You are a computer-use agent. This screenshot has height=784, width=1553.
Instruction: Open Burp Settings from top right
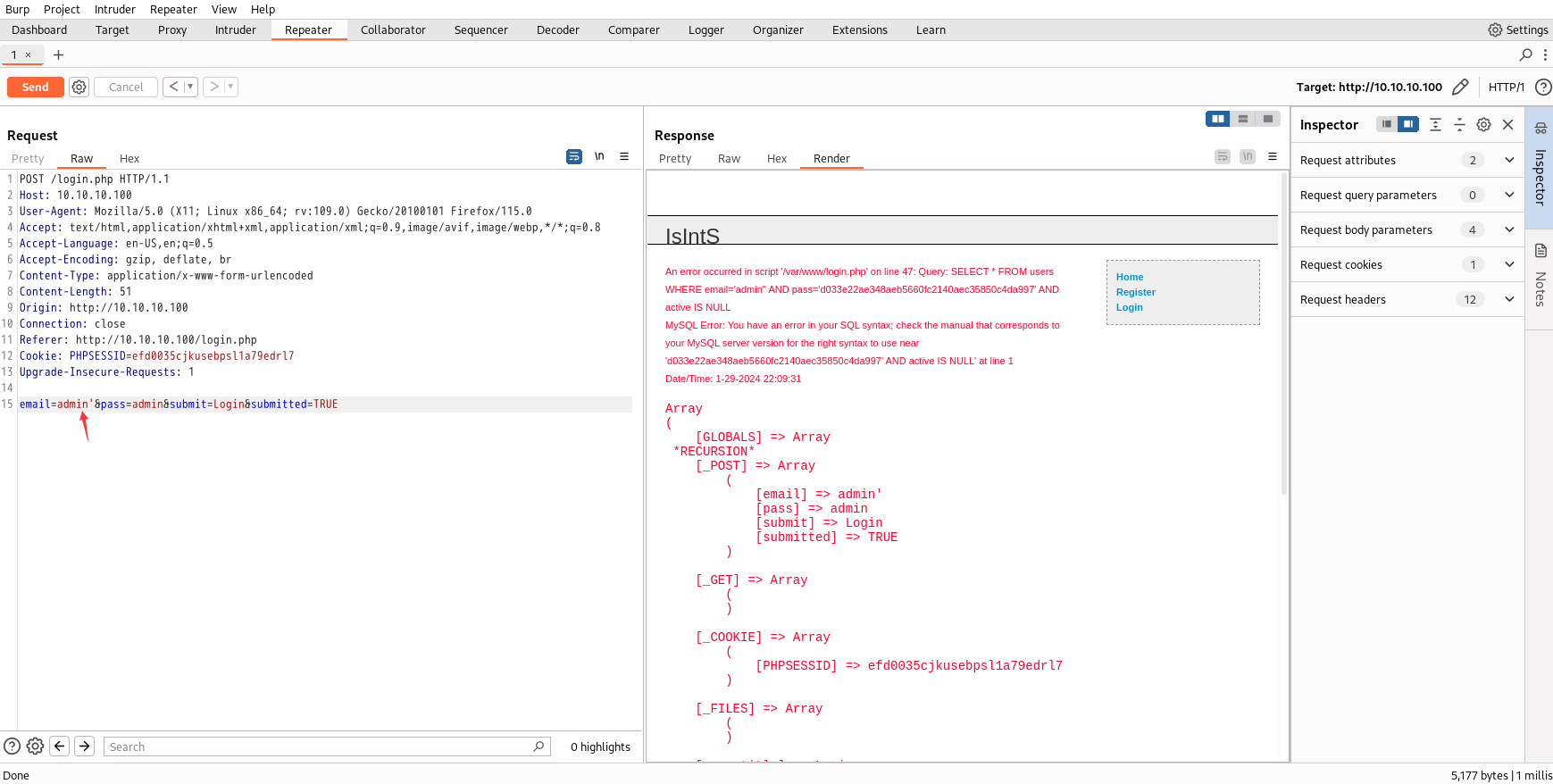click(1517, 29)
